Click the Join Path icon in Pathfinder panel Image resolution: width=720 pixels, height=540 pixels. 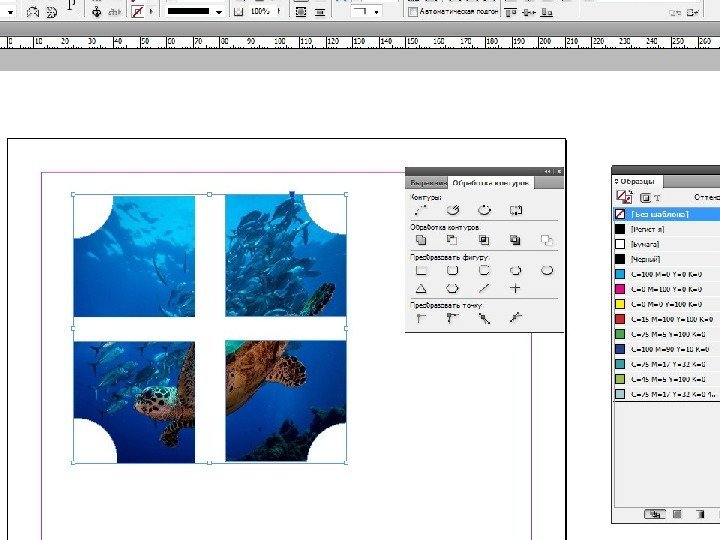[421, 210]
